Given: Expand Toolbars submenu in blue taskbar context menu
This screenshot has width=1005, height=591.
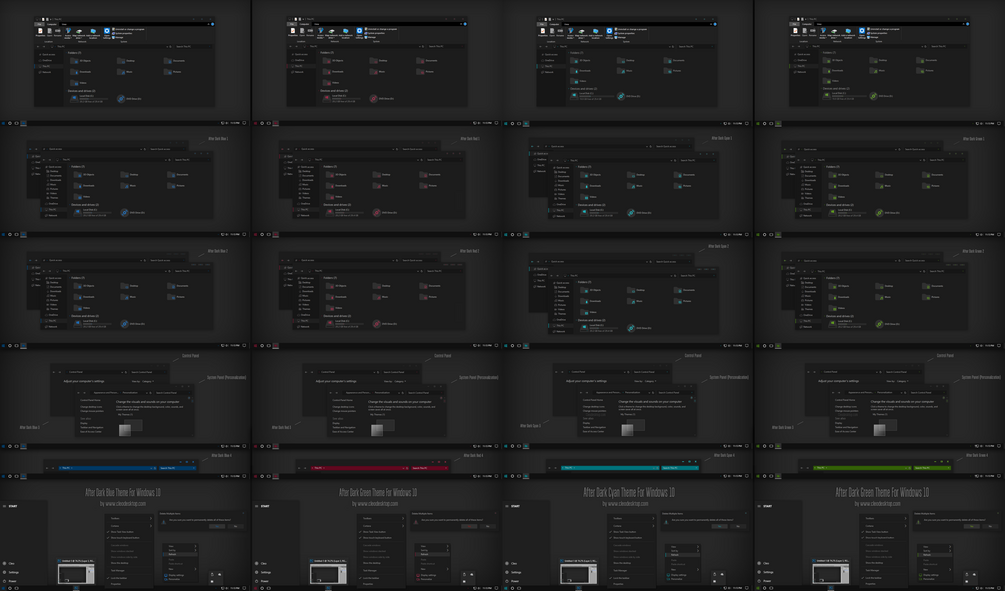Looking at the screenshot, I should tap(129, 519).
